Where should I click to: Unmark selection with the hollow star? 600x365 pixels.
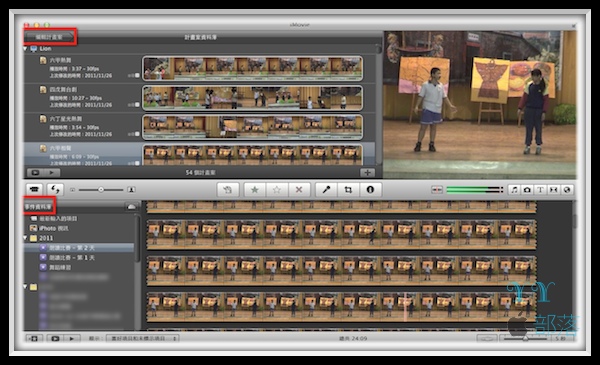[x=277, y=189]
